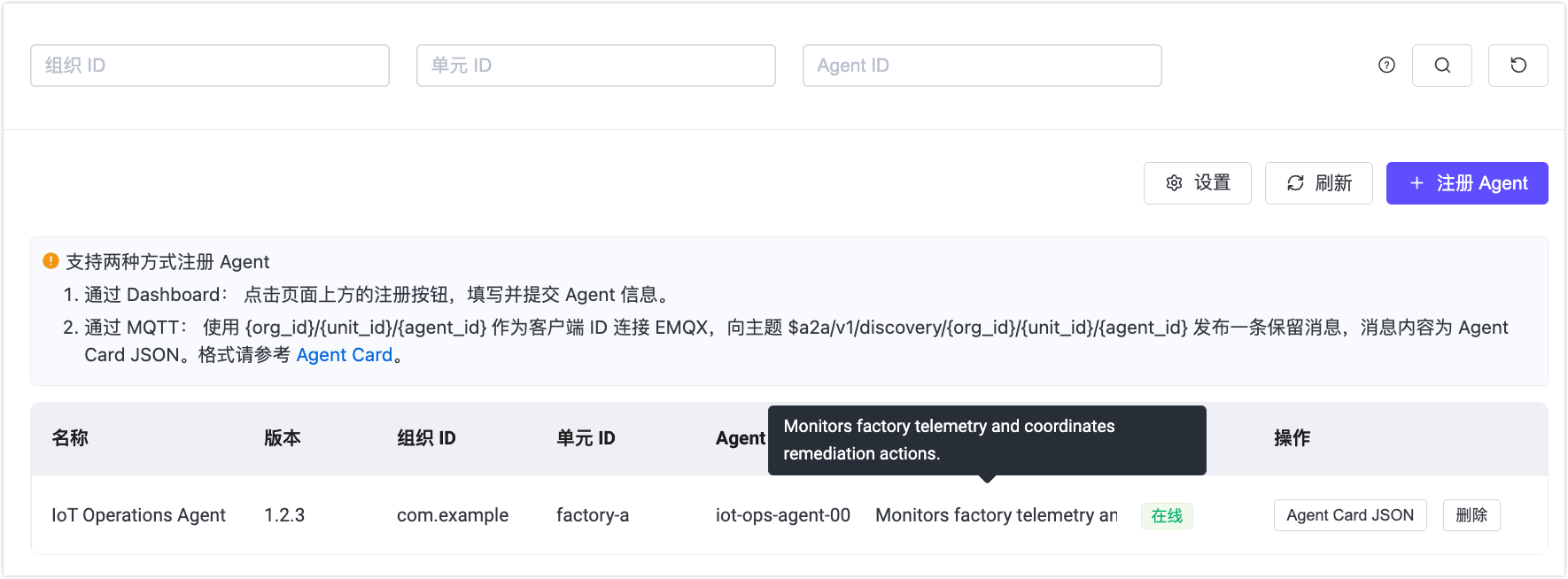Screen dimensions: 1568x579
Task: Click the dark tooltip describing factory telemetry
Action: coord(986,439)
